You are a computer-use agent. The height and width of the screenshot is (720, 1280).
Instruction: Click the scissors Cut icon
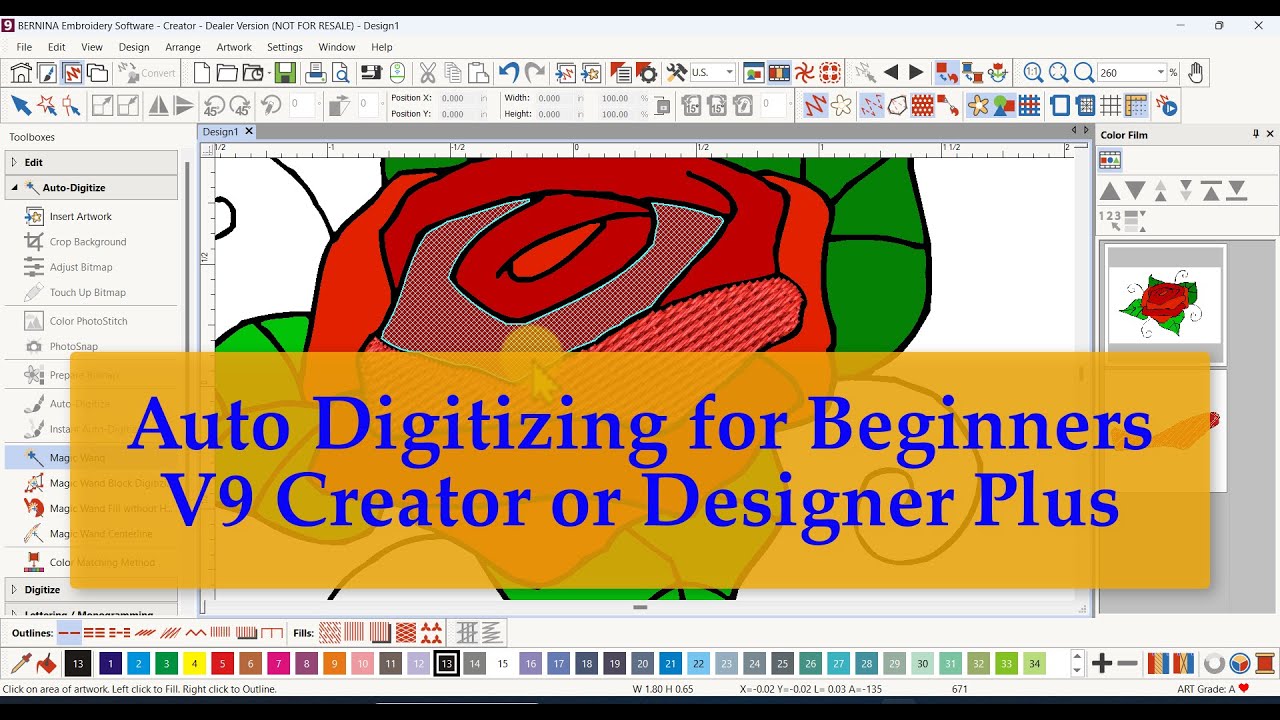pos(428,72)
